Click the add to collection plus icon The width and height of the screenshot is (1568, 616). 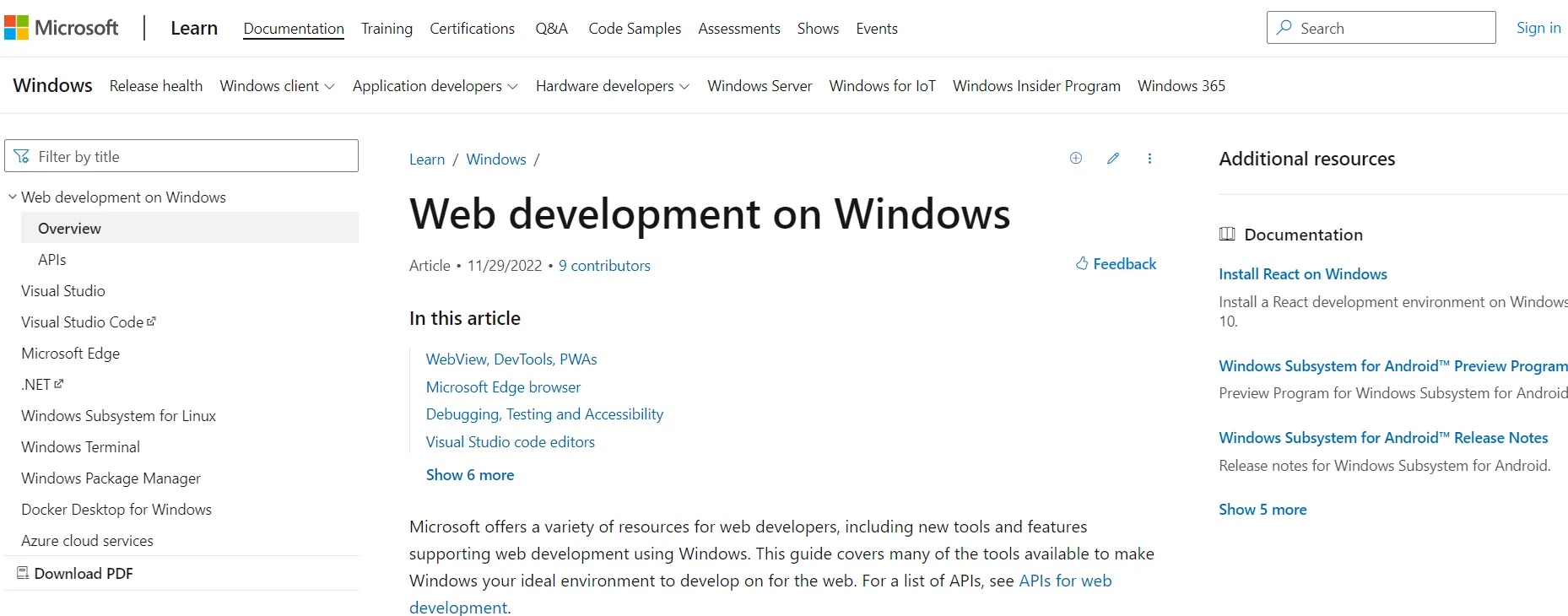click(x=1076, y=158)
